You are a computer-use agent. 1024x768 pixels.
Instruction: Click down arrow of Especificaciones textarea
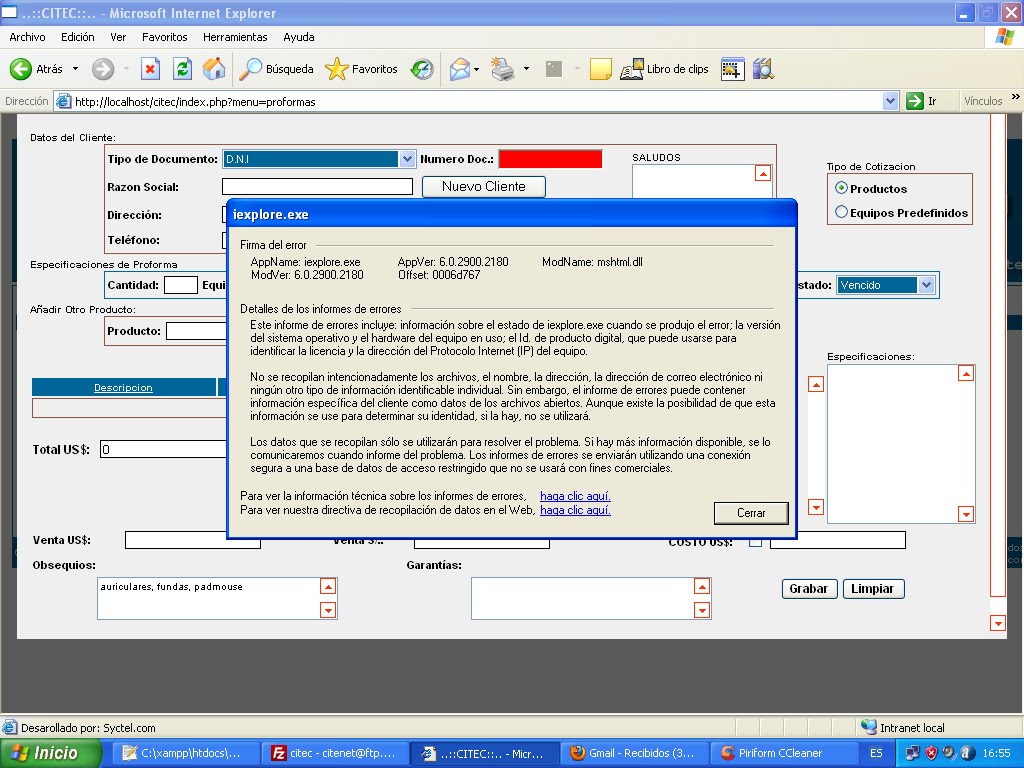click(x=966, y=514)
